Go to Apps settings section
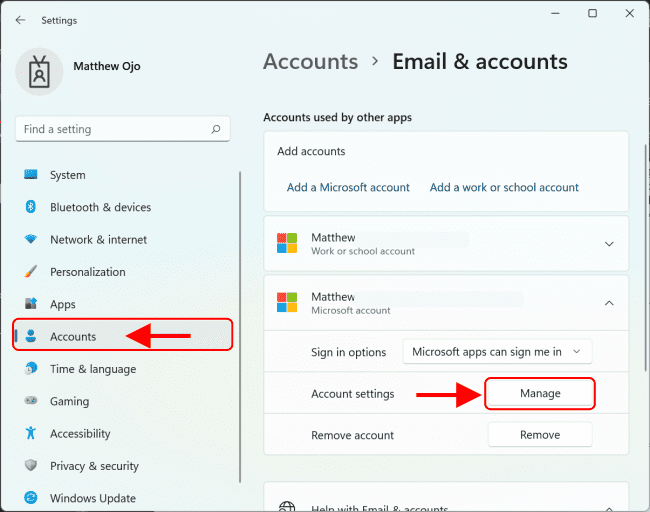Viewport: 650px width, 512px height. (x=63, y=304)
